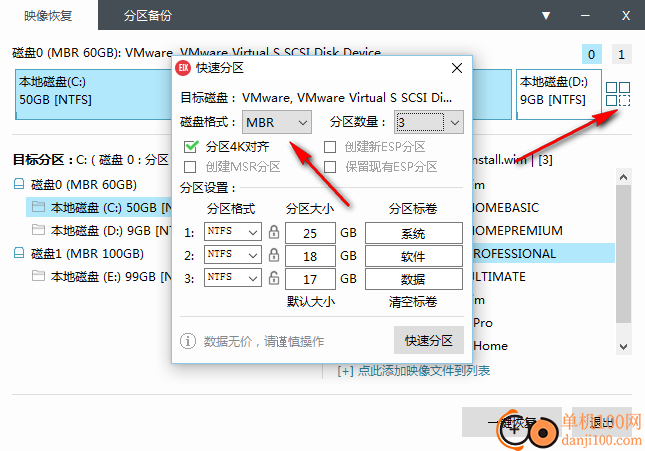Screen dimensions: 645x451
Task: Select tree item 本地磁盘 (C:) 50GB
Action: click(x=99, y=207)
